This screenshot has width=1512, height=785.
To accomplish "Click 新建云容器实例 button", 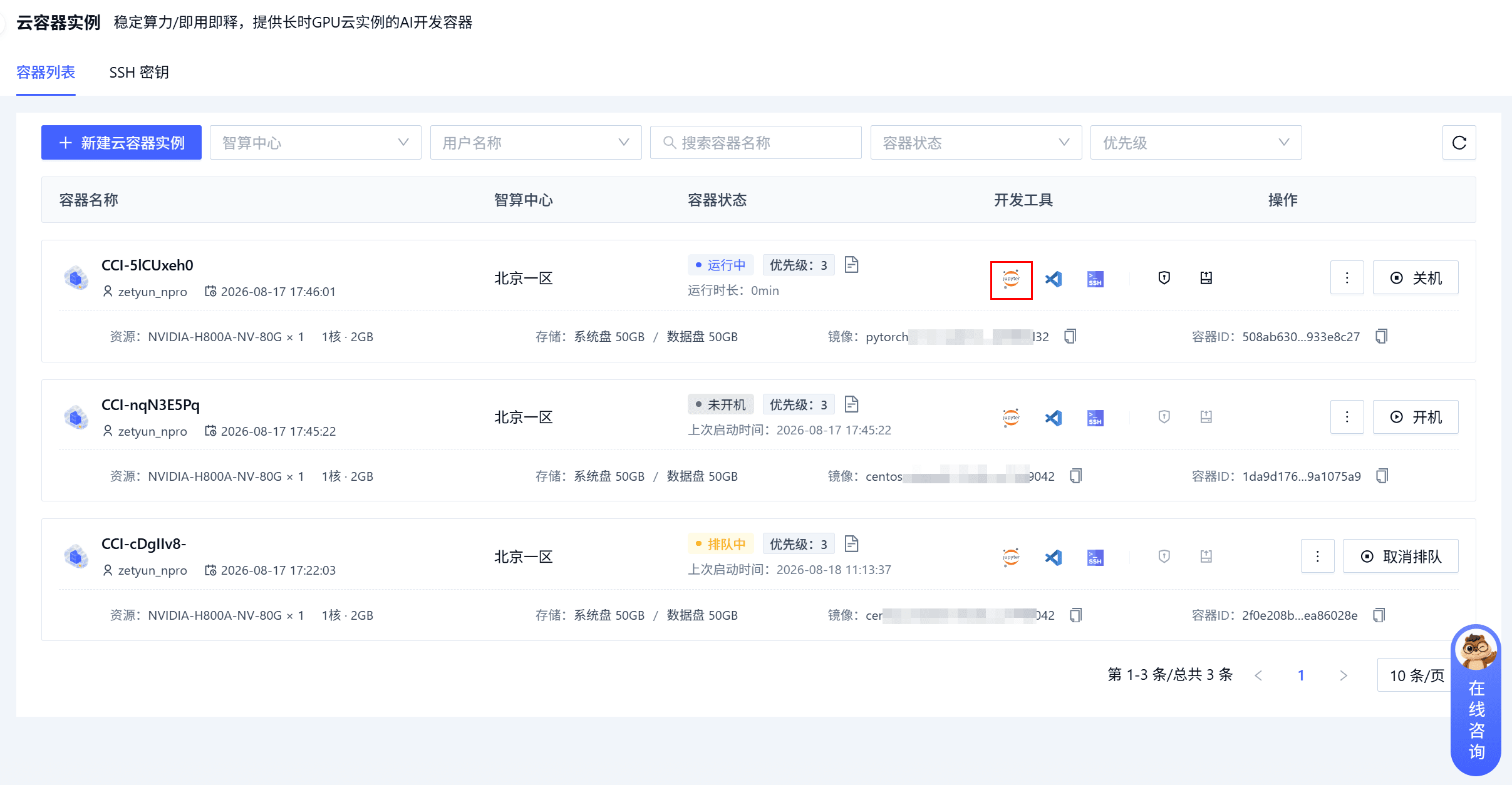I will pos(122,143).
